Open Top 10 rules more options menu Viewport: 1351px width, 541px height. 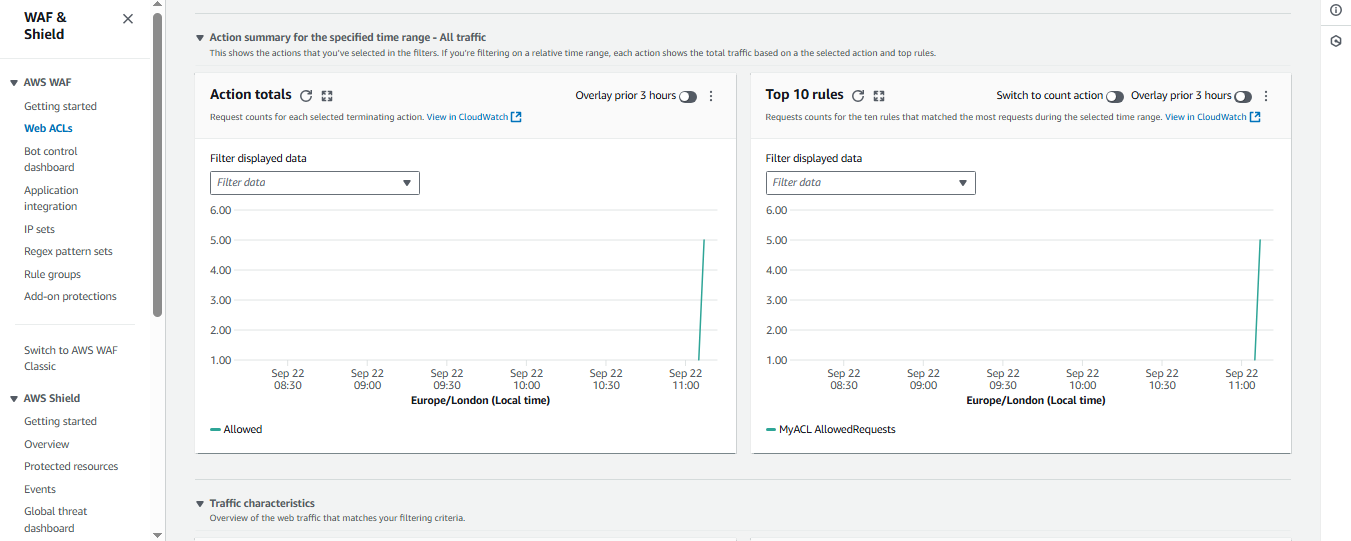(x=1266, y=96)
